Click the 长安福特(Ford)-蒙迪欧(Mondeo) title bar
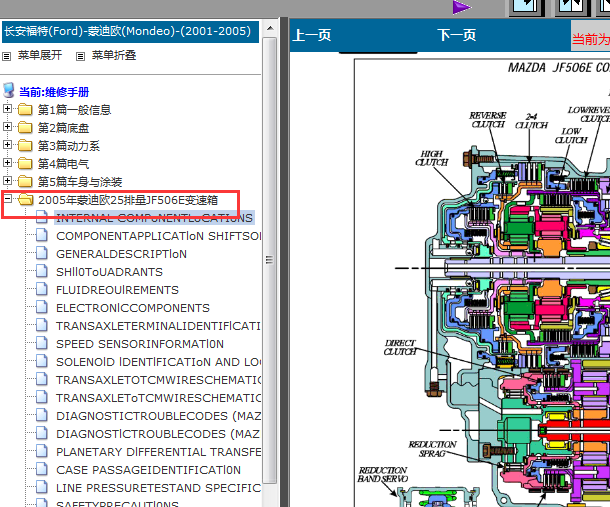The height and width of the screenshot is (507, 610). click(x=130, y=32)
